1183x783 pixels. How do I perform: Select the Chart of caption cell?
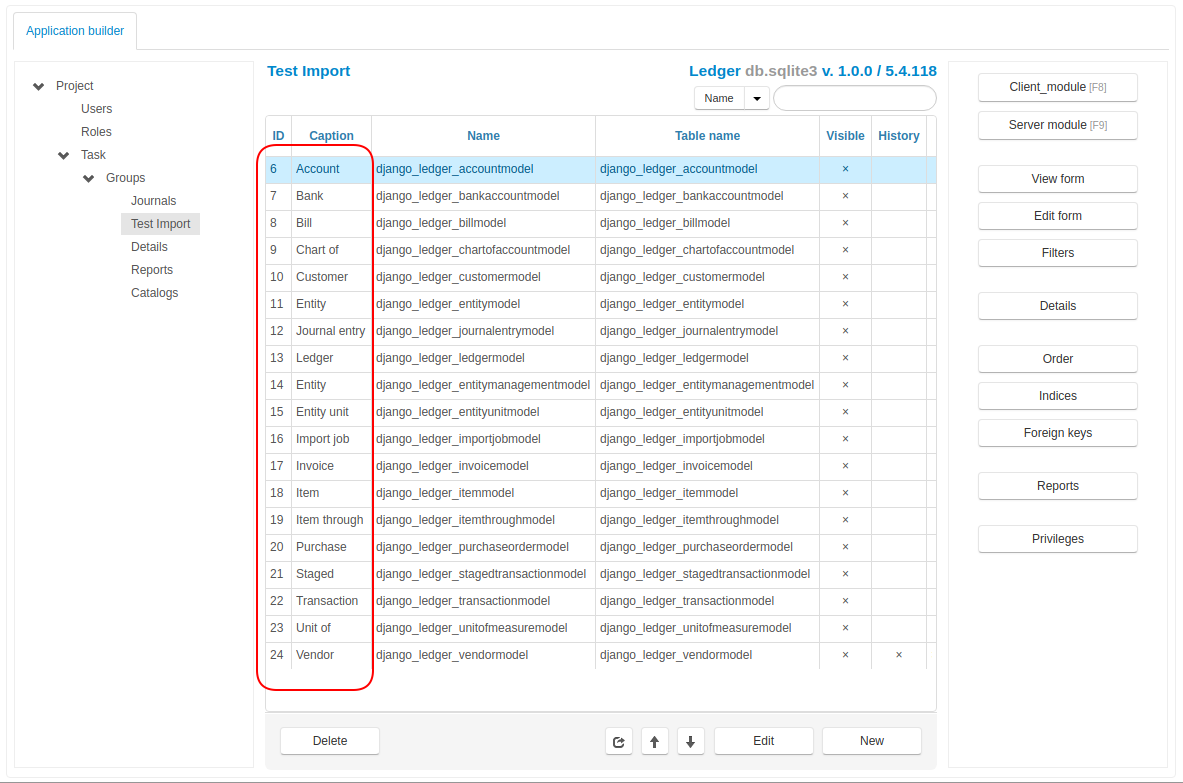(x=331, y=250)
